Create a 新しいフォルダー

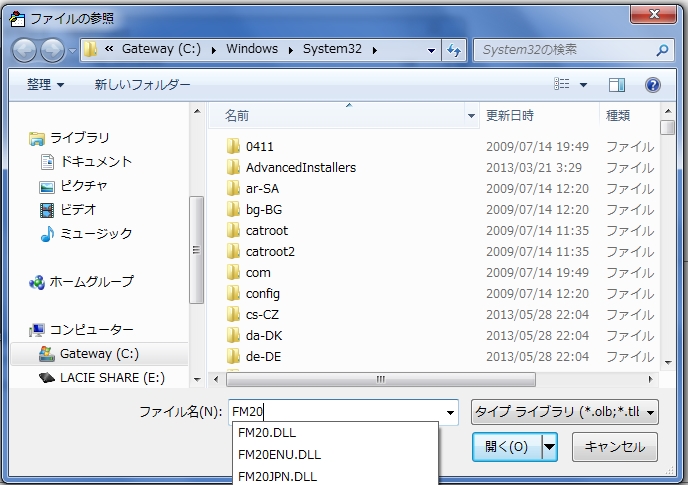click(x=142, y=84)
